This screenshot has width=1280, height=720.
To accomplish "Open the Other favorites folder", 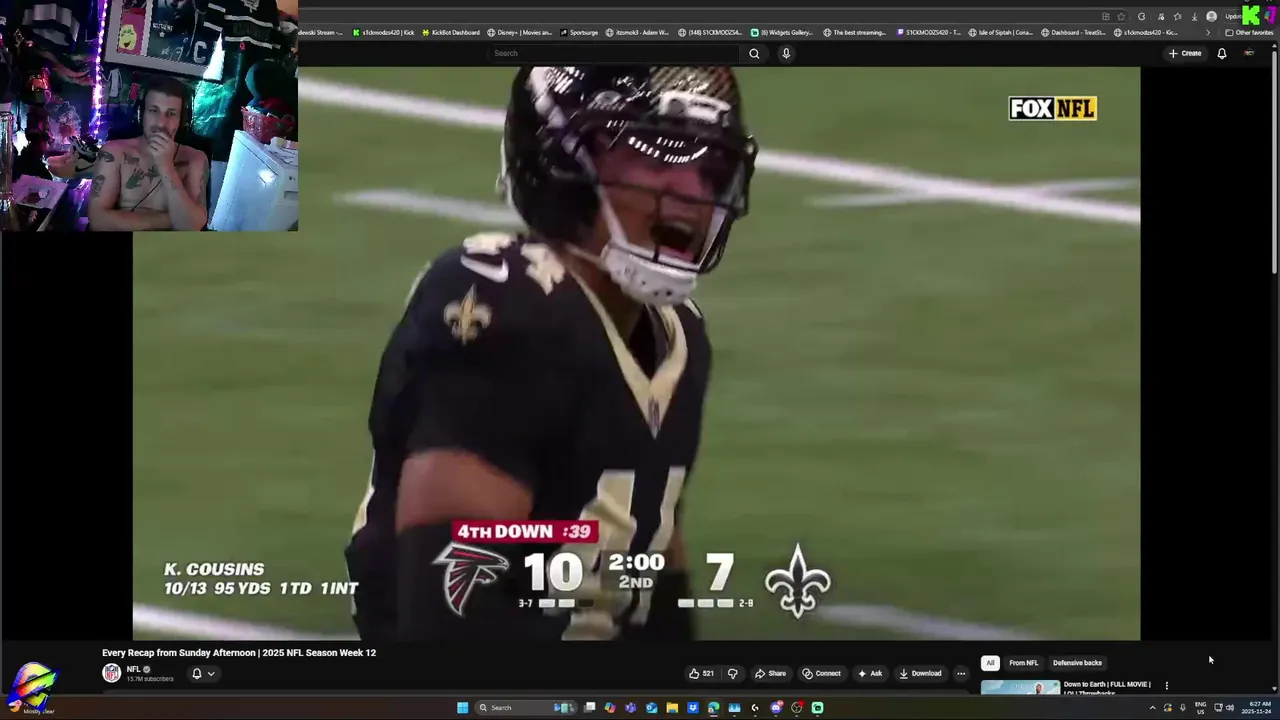I will (x=1250, y=32).
